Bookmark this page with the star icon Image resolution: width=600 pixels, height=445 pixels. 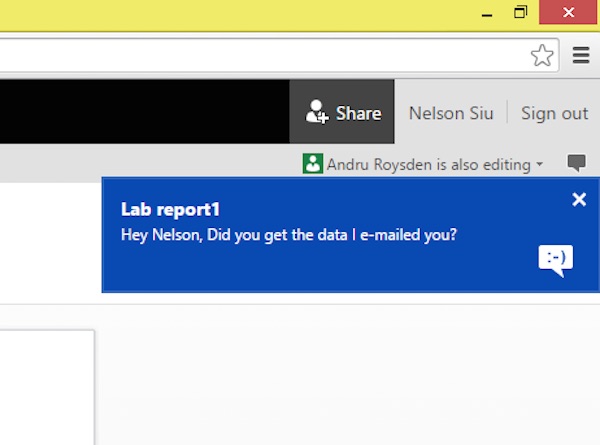(x=542, y=55)
